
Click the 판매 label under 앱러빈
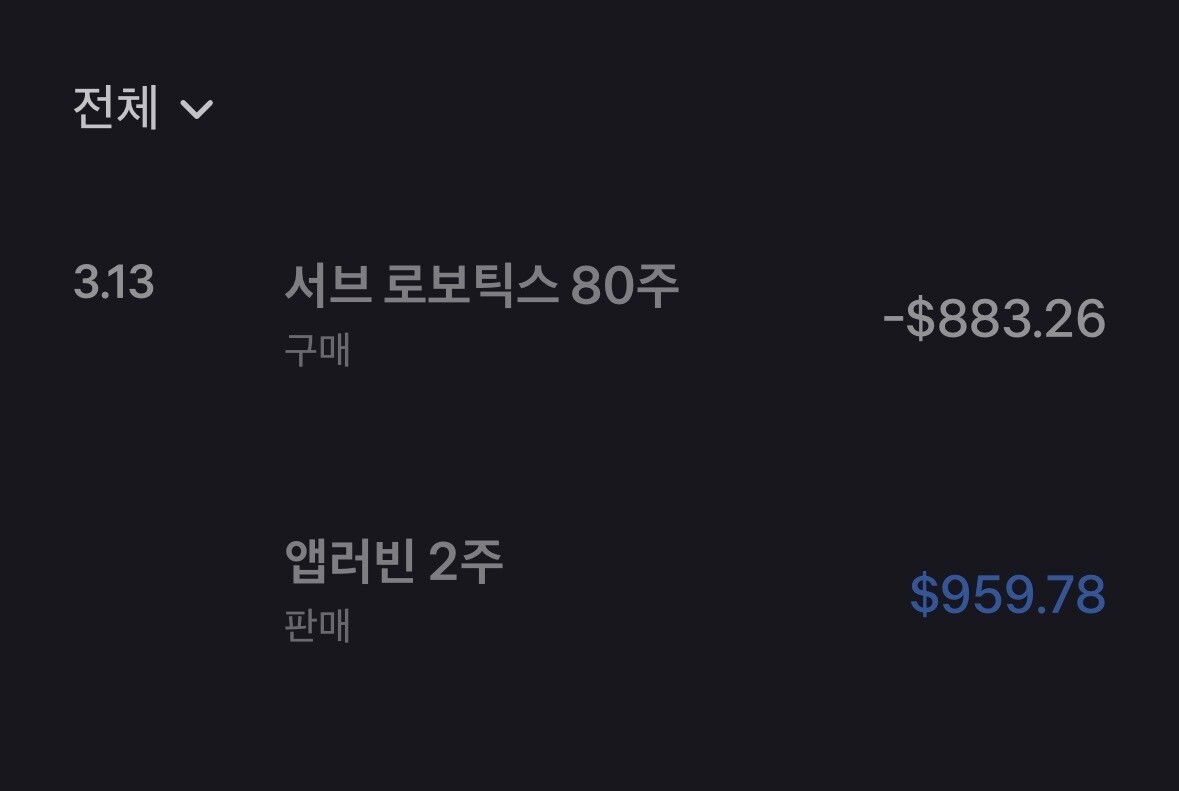[x=317, y=627]
